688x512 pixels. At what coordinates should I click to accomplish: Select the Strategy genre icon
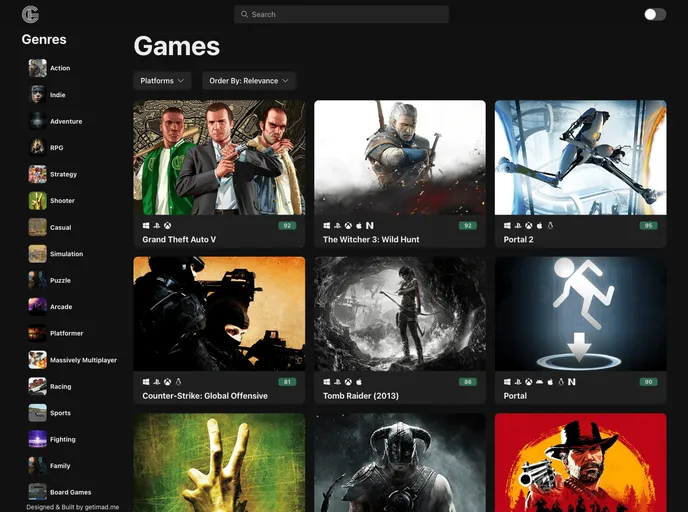[x=38, y=174]
